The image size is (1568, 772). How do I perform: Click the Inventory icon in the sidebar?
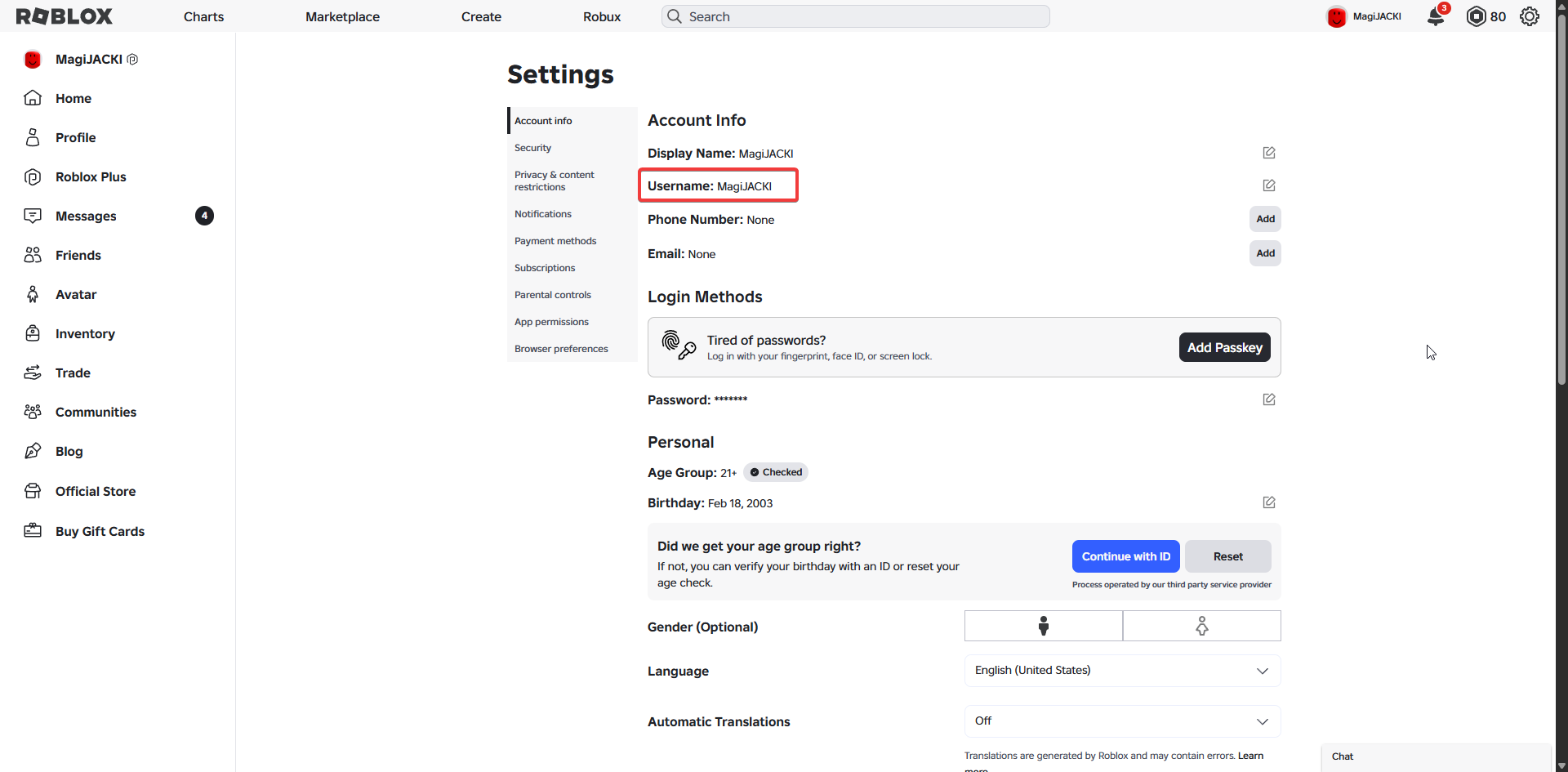click(33, 333)
